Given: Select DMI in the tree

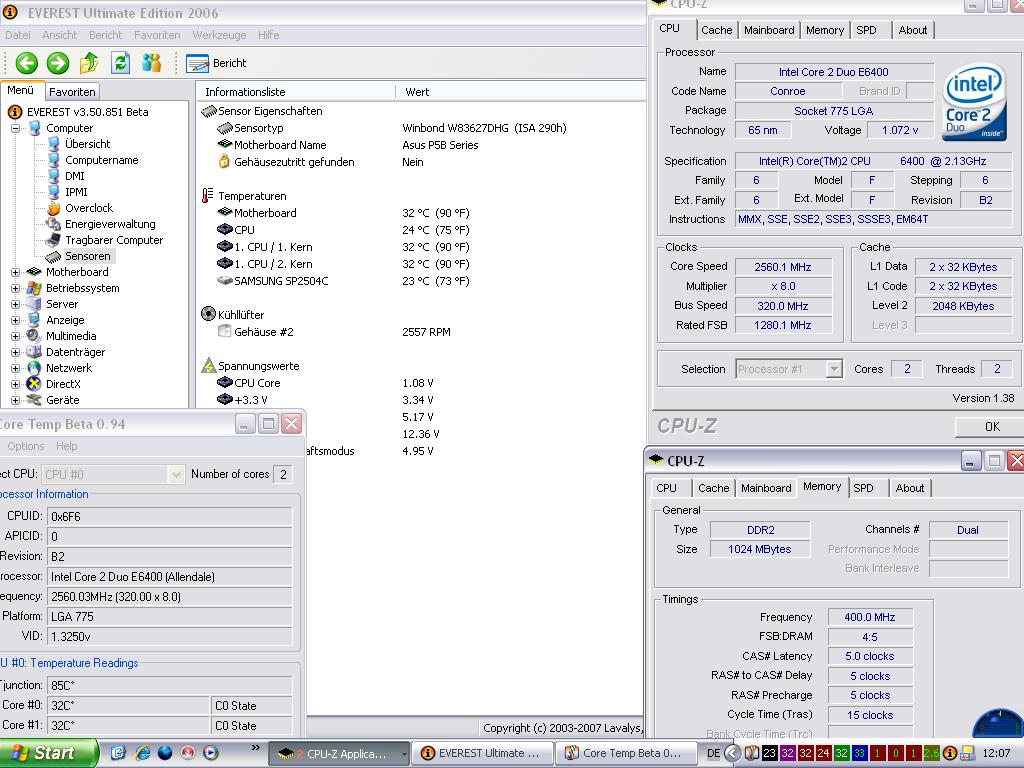Looking at the screenshot, I should pyautogui.click(x=74, y=176).
